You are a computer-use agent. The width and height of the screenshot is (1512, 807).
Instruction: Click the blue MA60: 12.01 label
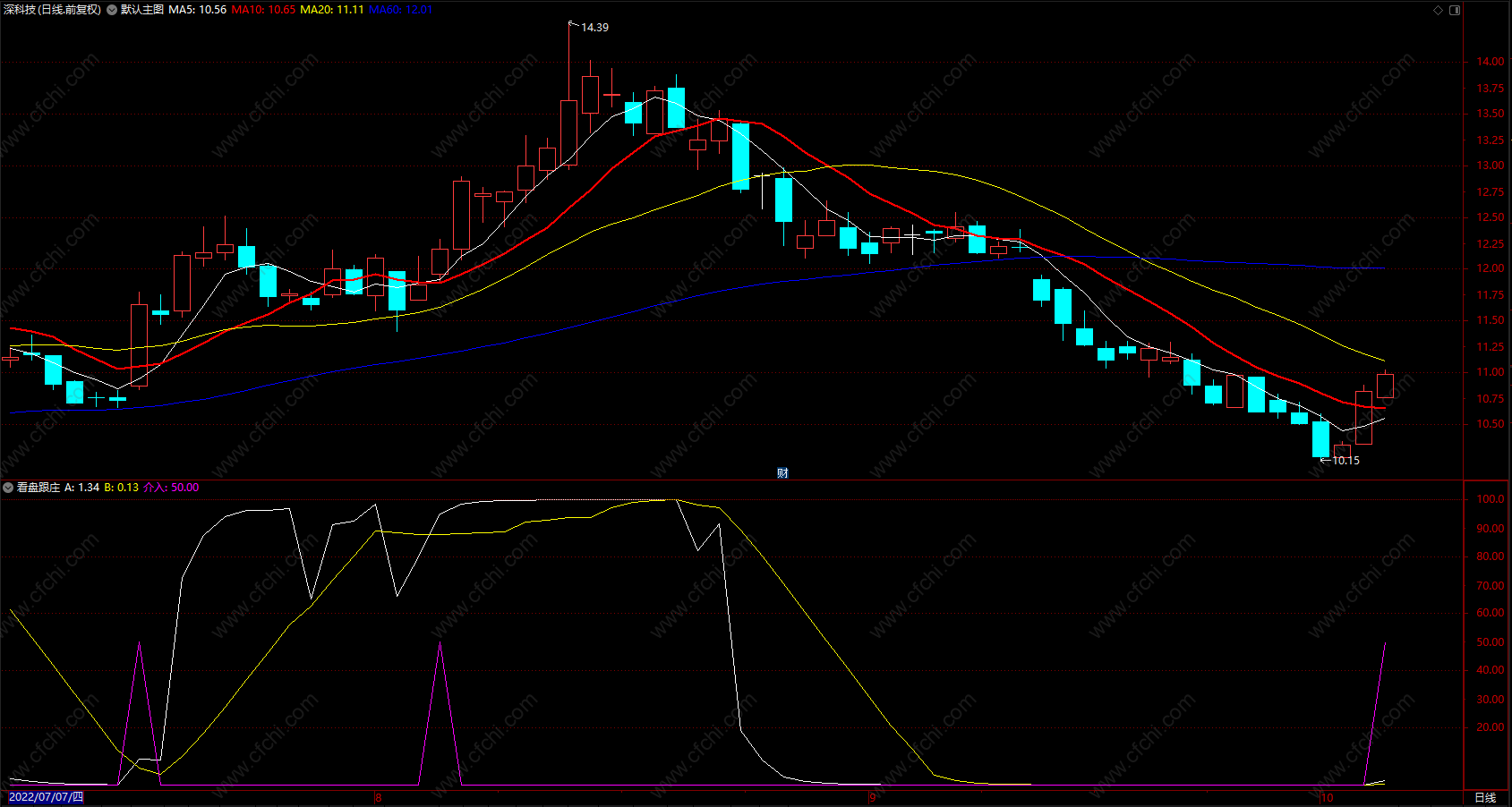(401, 10)
